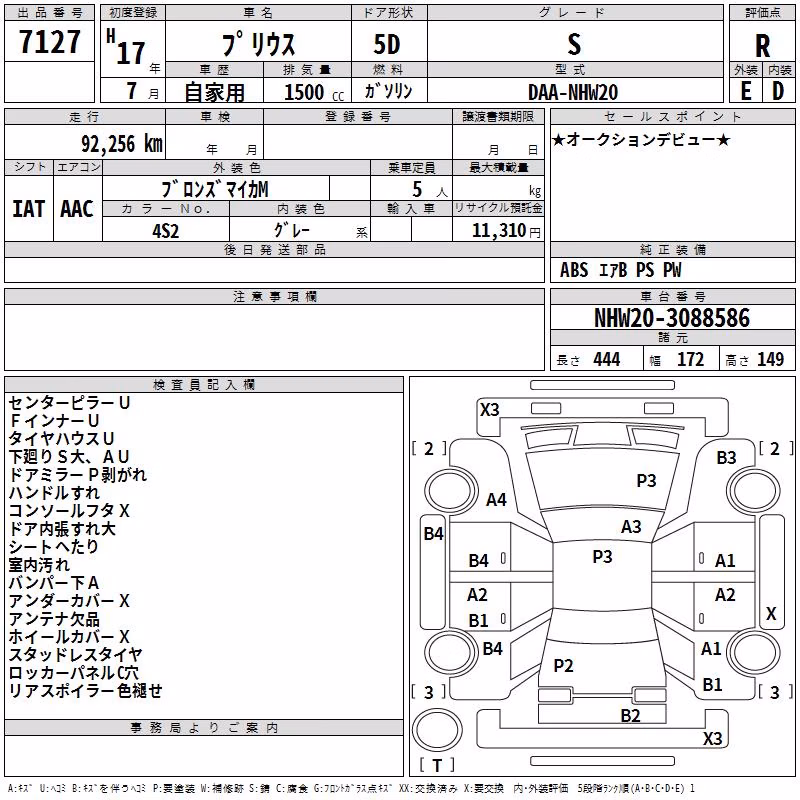Click damage mark A4 on car diagram
Image resolution: width=800 pixels, height=800 pixels.
coord(496,499)
